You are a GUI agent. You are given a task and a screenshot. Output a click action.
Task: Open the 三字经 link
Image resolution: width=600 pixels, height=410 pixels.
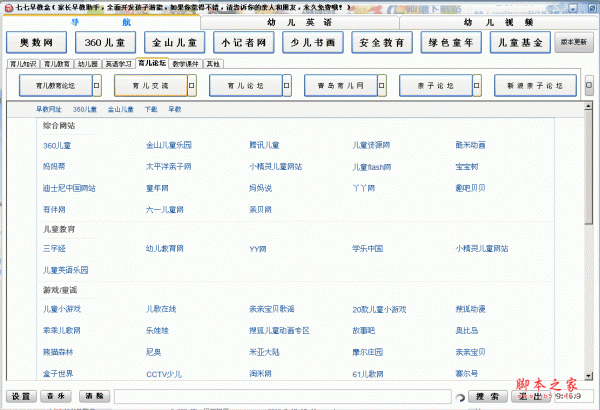(x=54, y=248)
